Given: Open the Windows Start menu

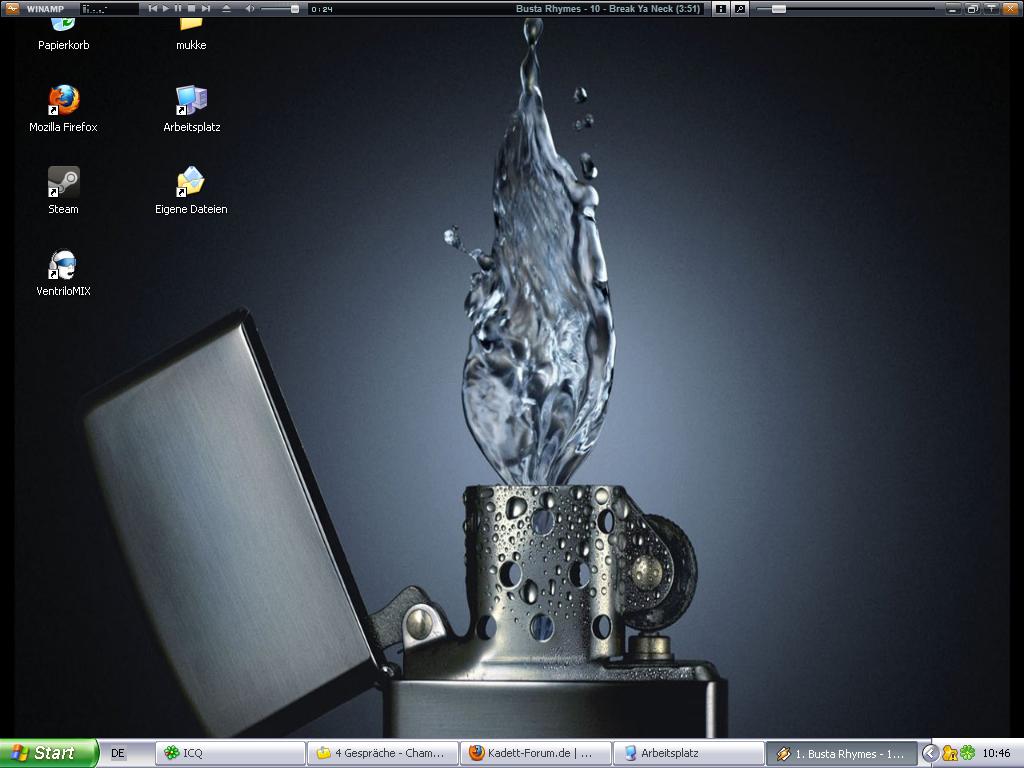Looking at the screenshot, I should click(x=48, y=753).
